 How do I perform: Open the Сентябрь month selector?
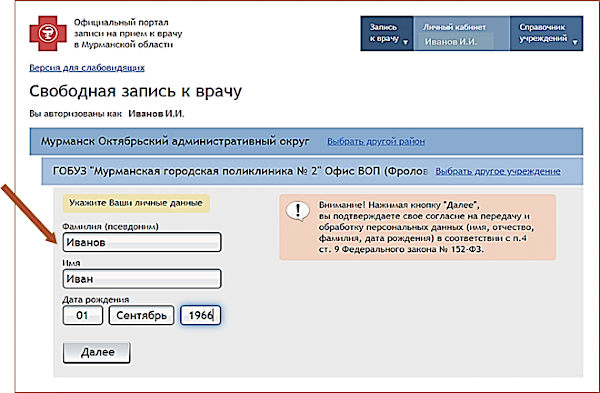[142, 315]
